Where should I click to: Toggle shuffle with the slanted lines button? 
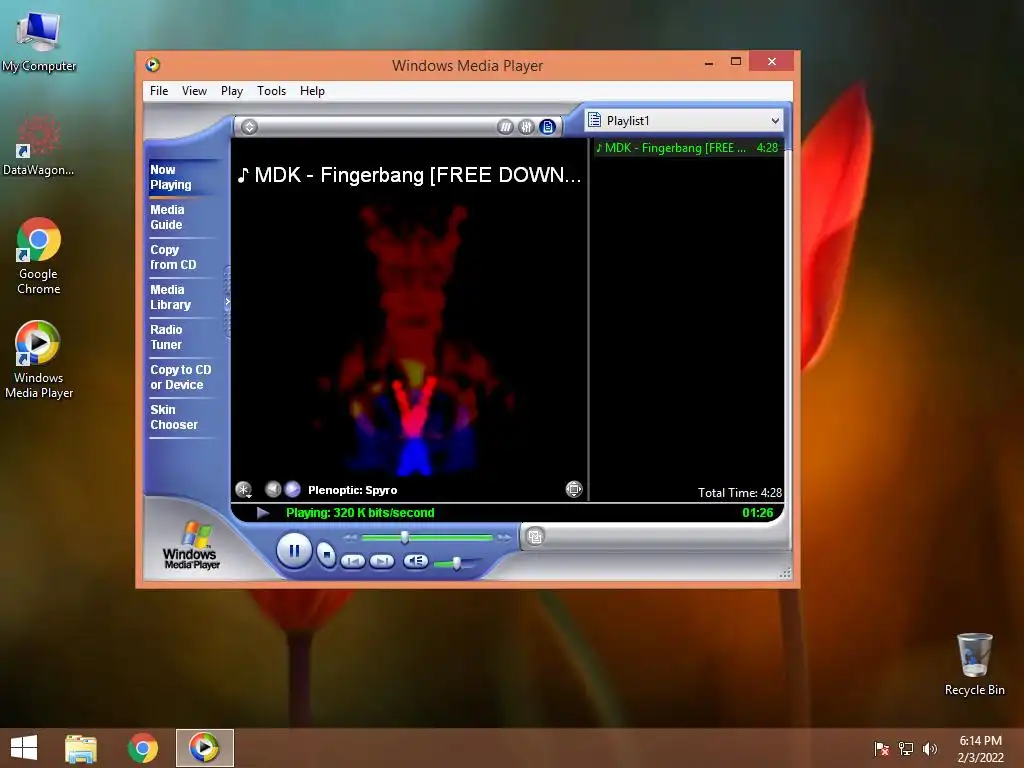point(505,127)
